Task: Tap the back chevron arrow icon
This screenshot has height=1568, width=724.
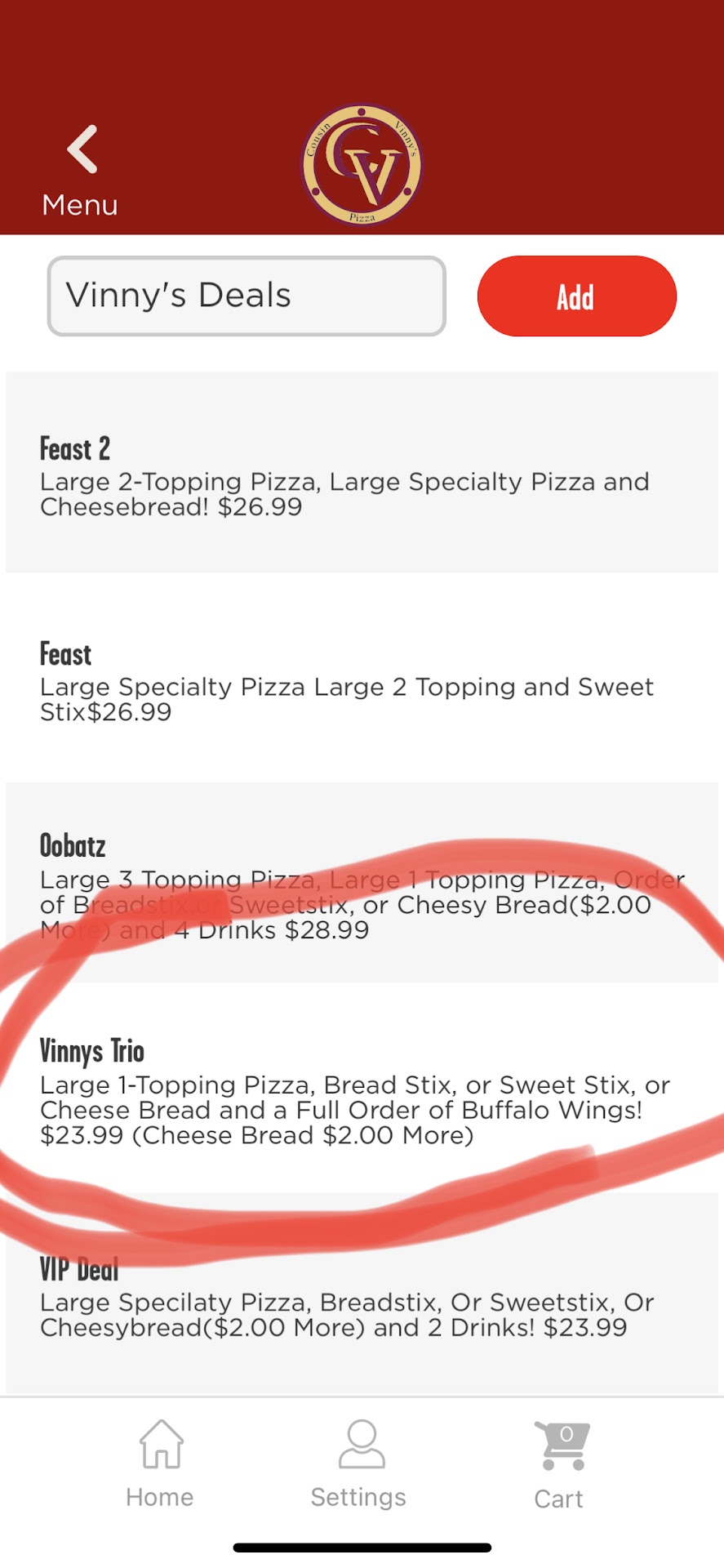Action: (x=82, y=149)
